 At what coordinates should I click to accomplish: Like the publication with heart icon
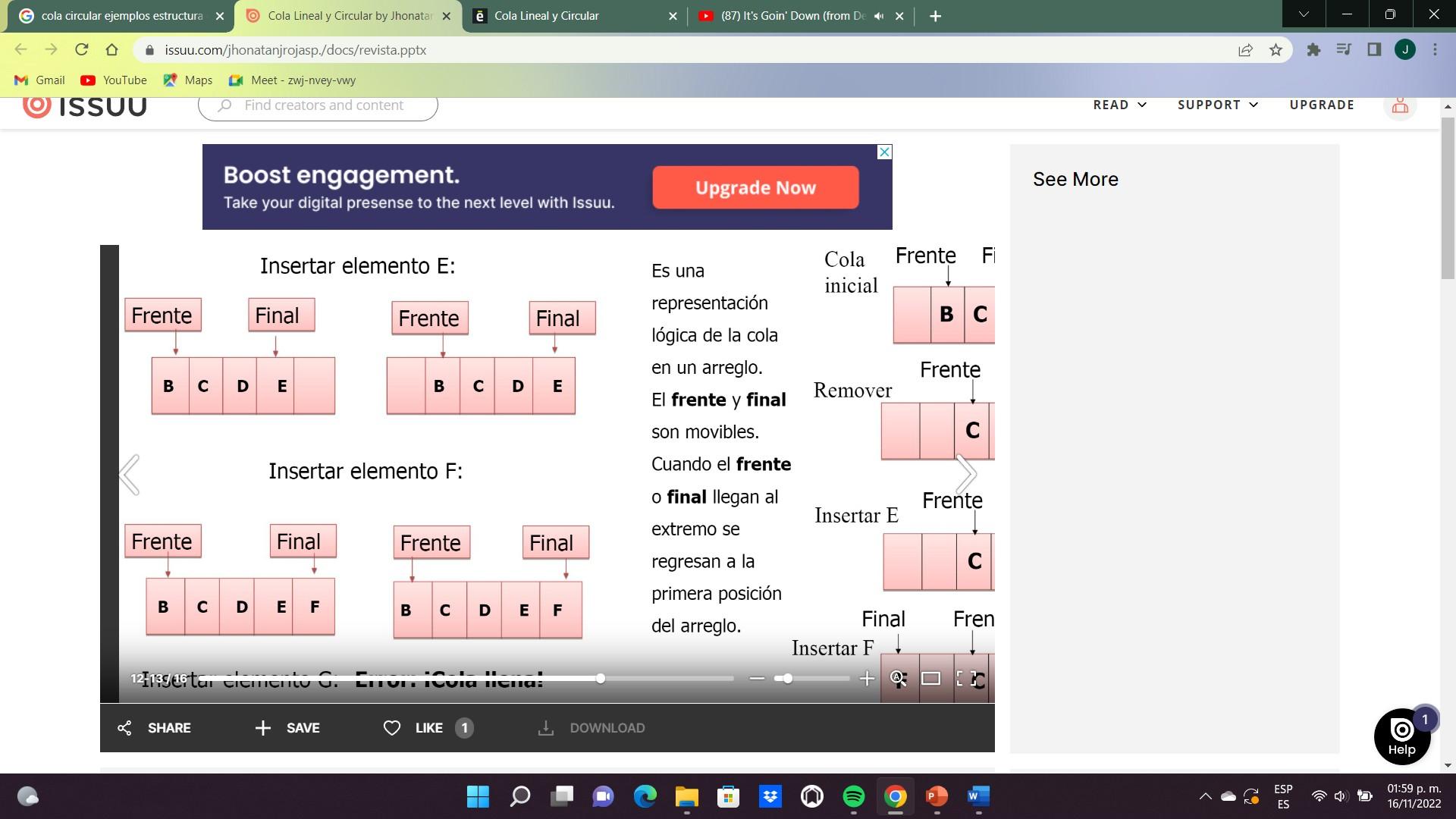click(392, 728)
